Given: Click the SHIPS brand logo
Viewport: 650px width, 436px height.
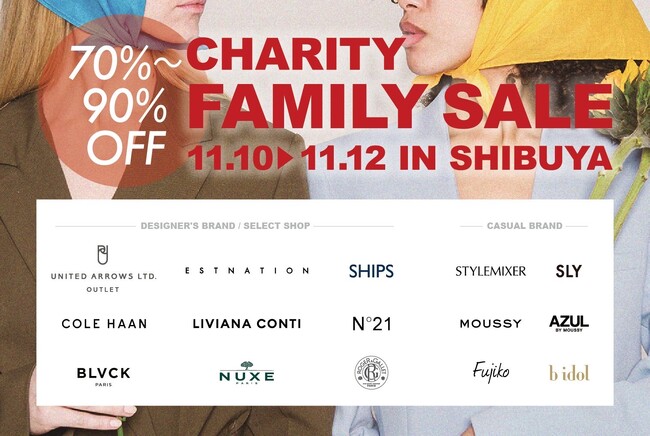Looking at the screenshot, I should 371,271.
